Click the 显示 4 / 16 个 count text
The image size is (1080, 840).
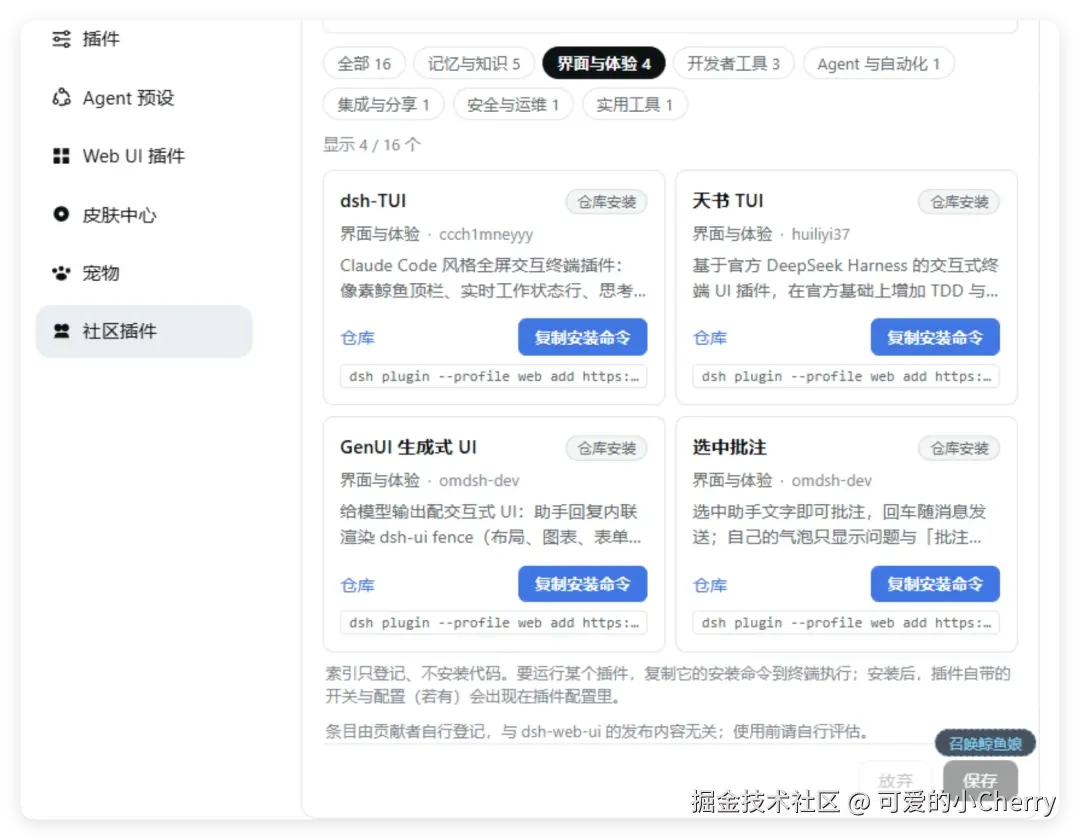(x=372, y=145)
